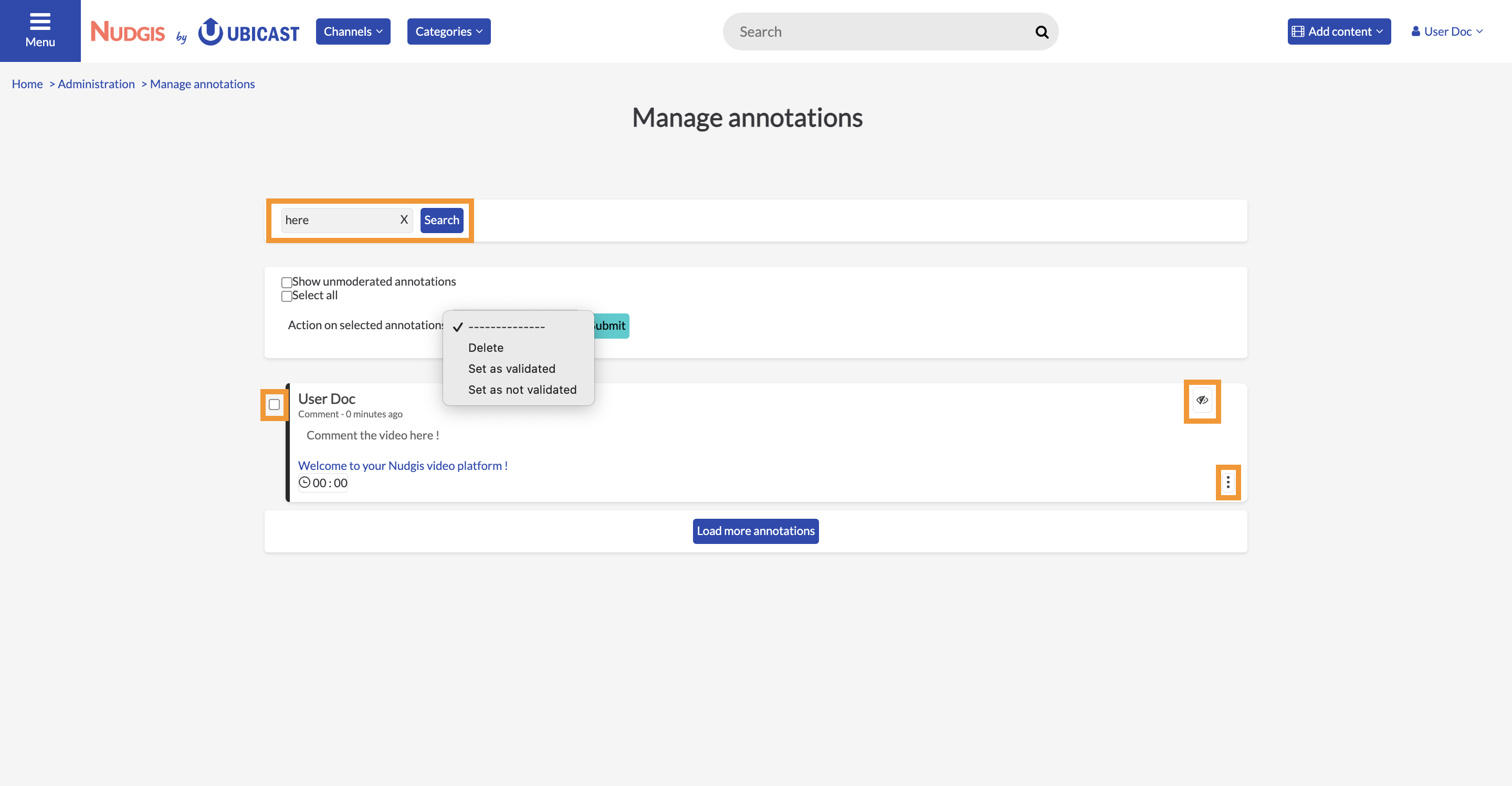Image resolution: width=1512 pixels, height=786 pixels.
Task: Click the Manage annotations breadcrumb link
Action: 202,84
